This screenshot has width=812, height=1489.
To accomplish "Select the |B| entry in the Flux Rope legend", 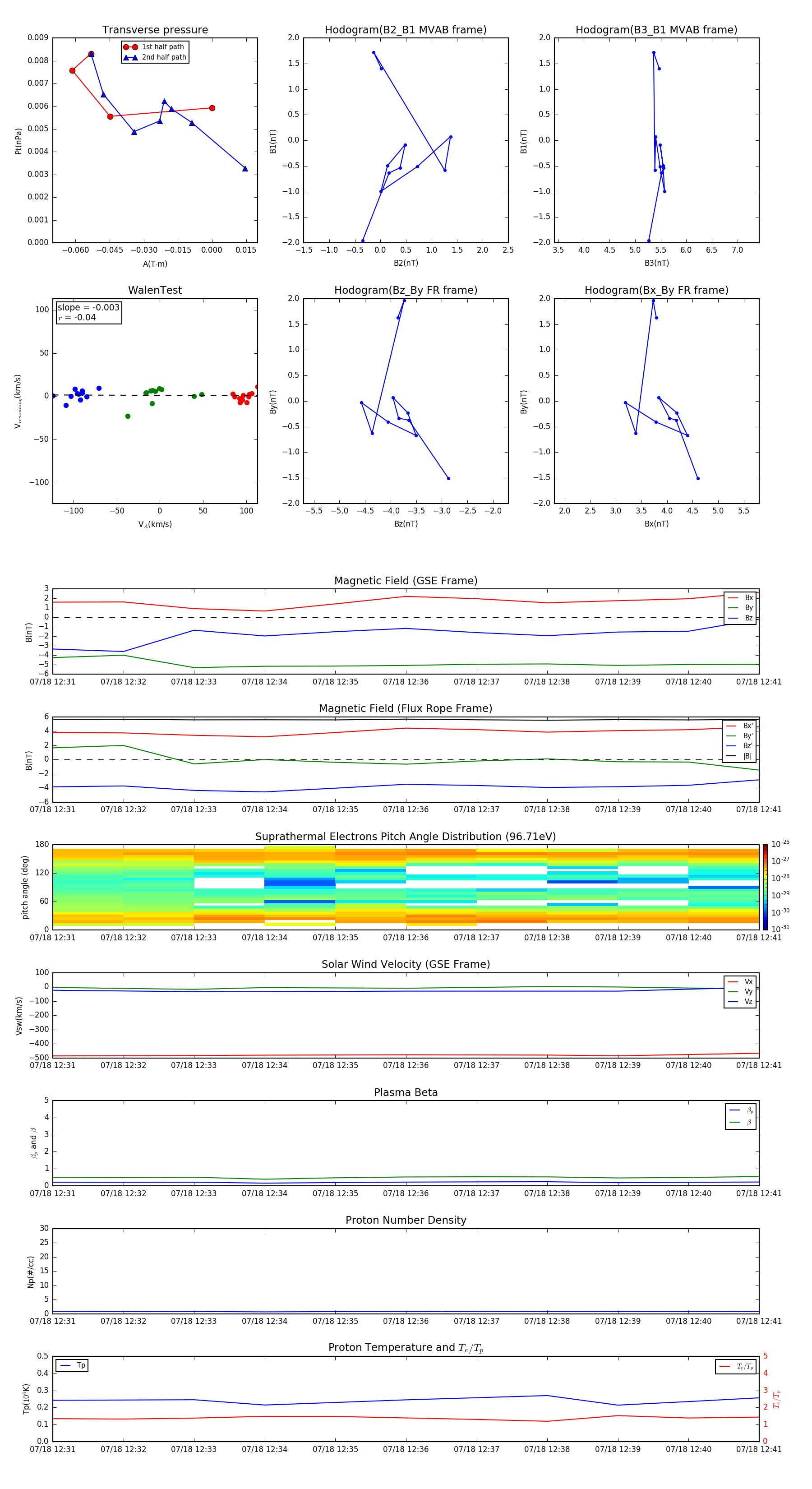I will point(739,756).
